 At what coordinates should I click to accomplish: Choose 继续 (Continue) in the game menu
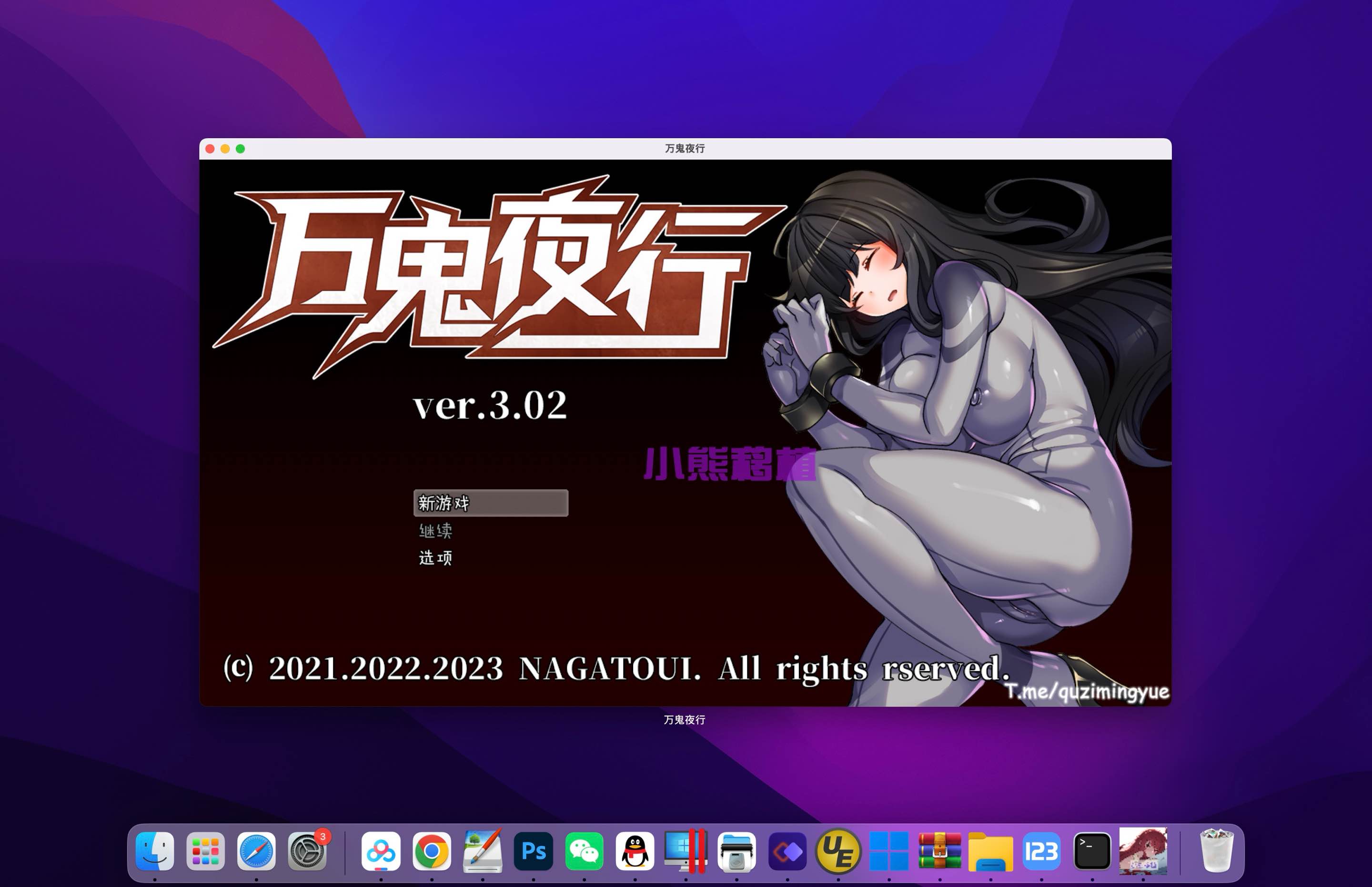(x=435, y=531)
